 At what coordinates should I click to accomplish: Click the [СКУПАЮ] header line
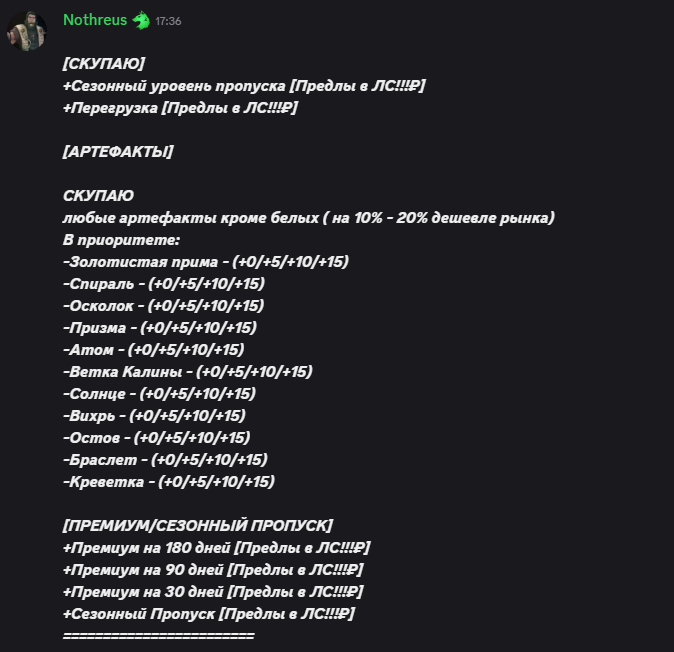tap(104, 64)
